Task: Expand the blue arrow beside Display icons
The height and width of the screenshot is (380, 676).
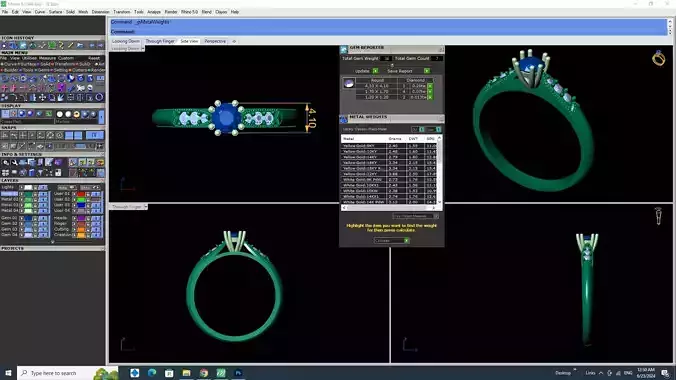Action: (101, 117)
